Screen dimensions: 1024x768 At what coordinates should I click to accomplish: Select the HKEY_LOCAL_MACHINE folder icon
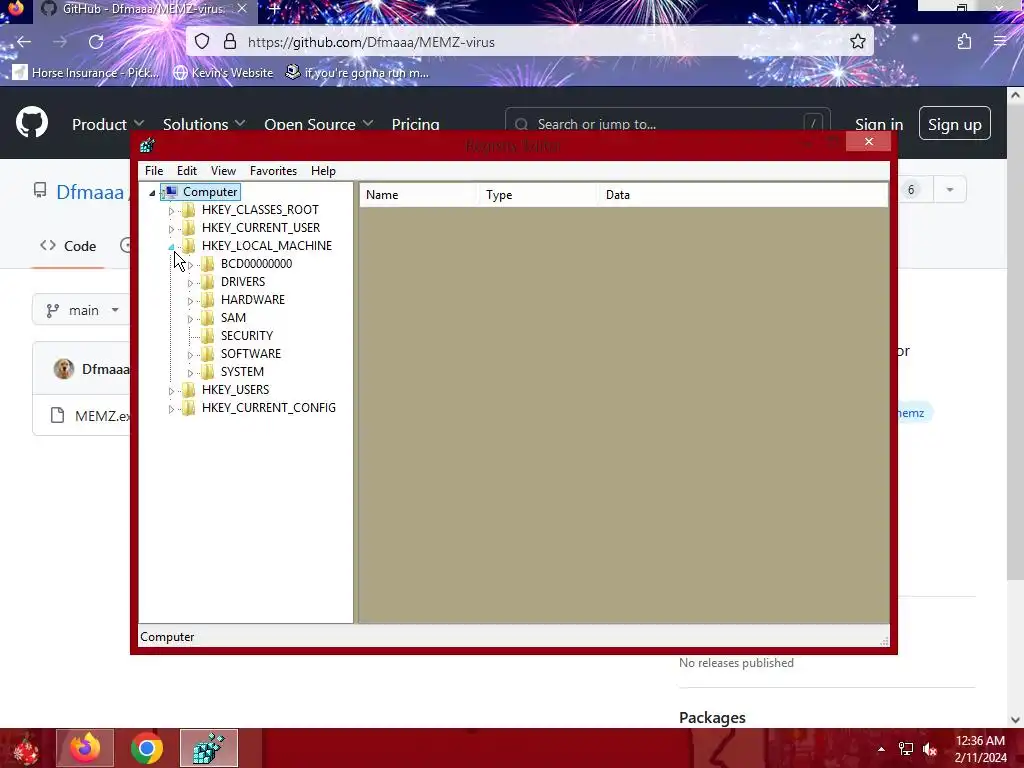tap(189, 246)
